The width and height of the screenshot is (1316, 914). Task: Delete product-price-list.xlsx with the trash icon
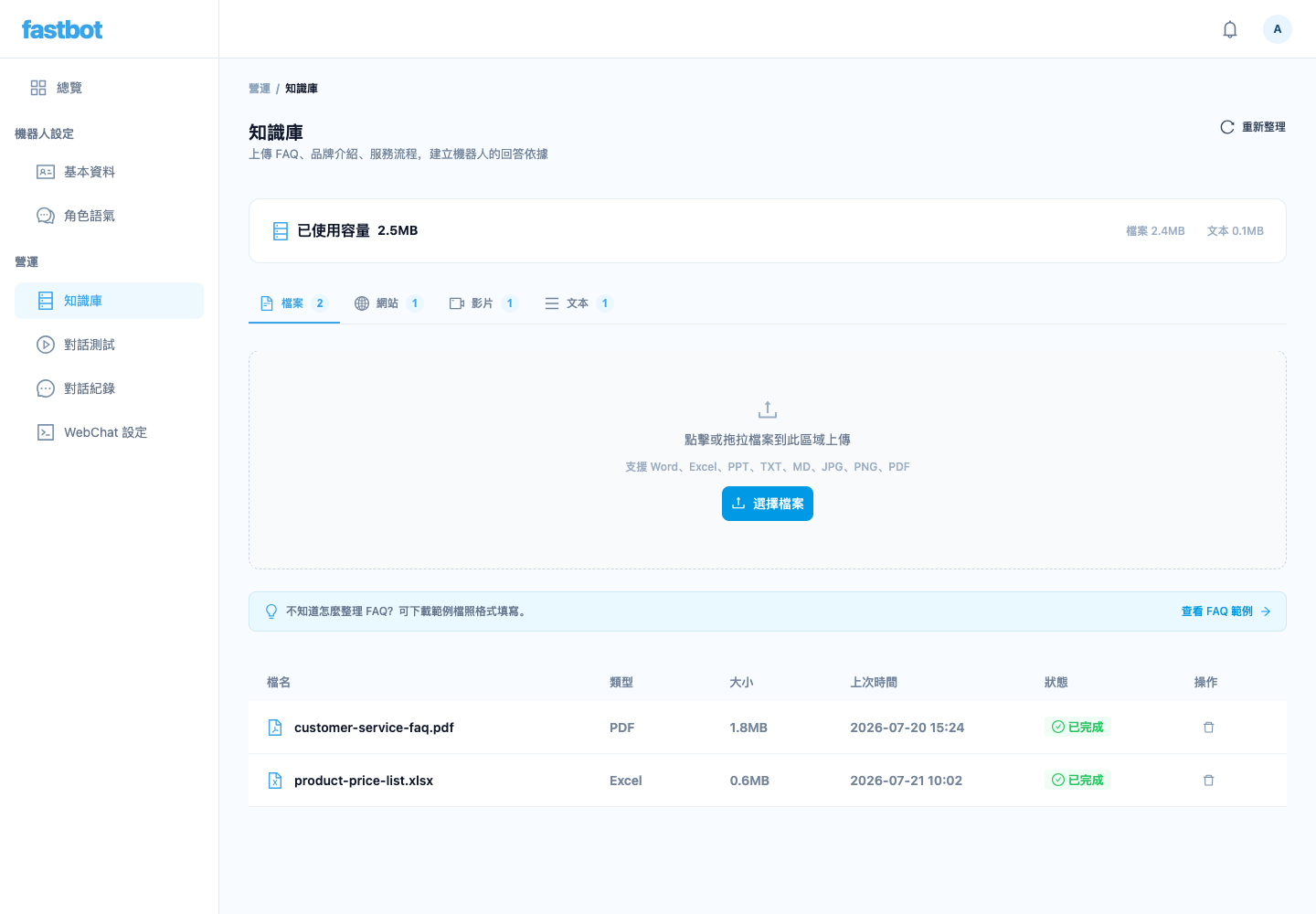(x=1208, y=781)
